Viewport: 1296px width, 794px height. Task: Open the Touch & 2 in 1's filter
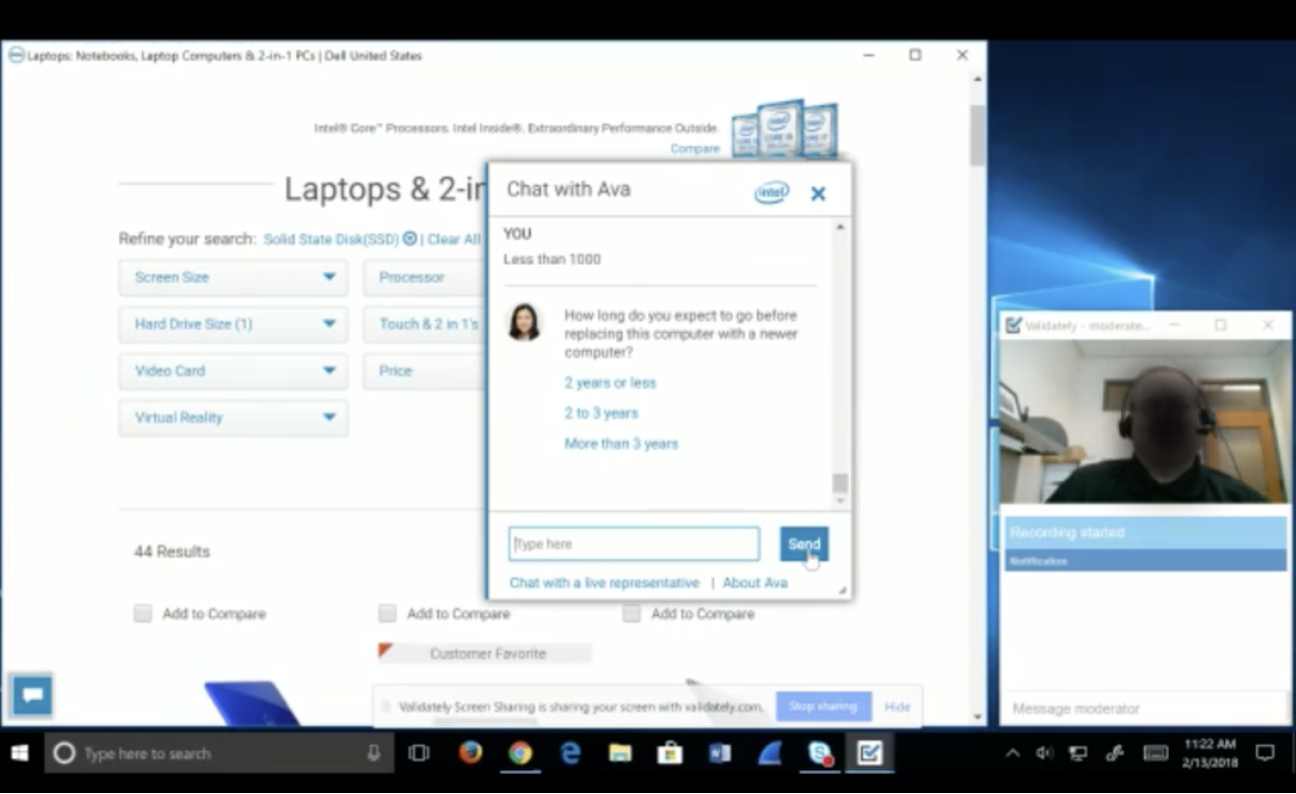(x=425, y=324)
